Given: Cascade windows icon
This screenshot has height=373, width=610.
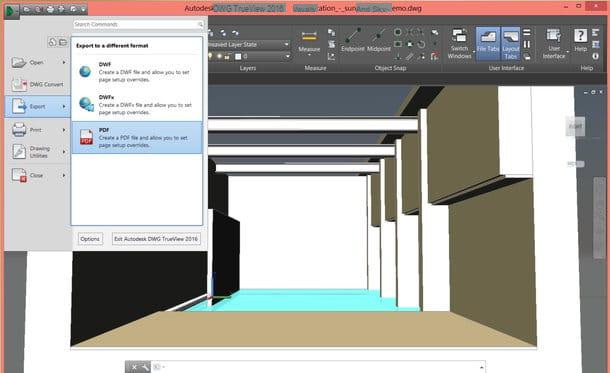Looking at the screenshot, I should [x=527, y=57].
